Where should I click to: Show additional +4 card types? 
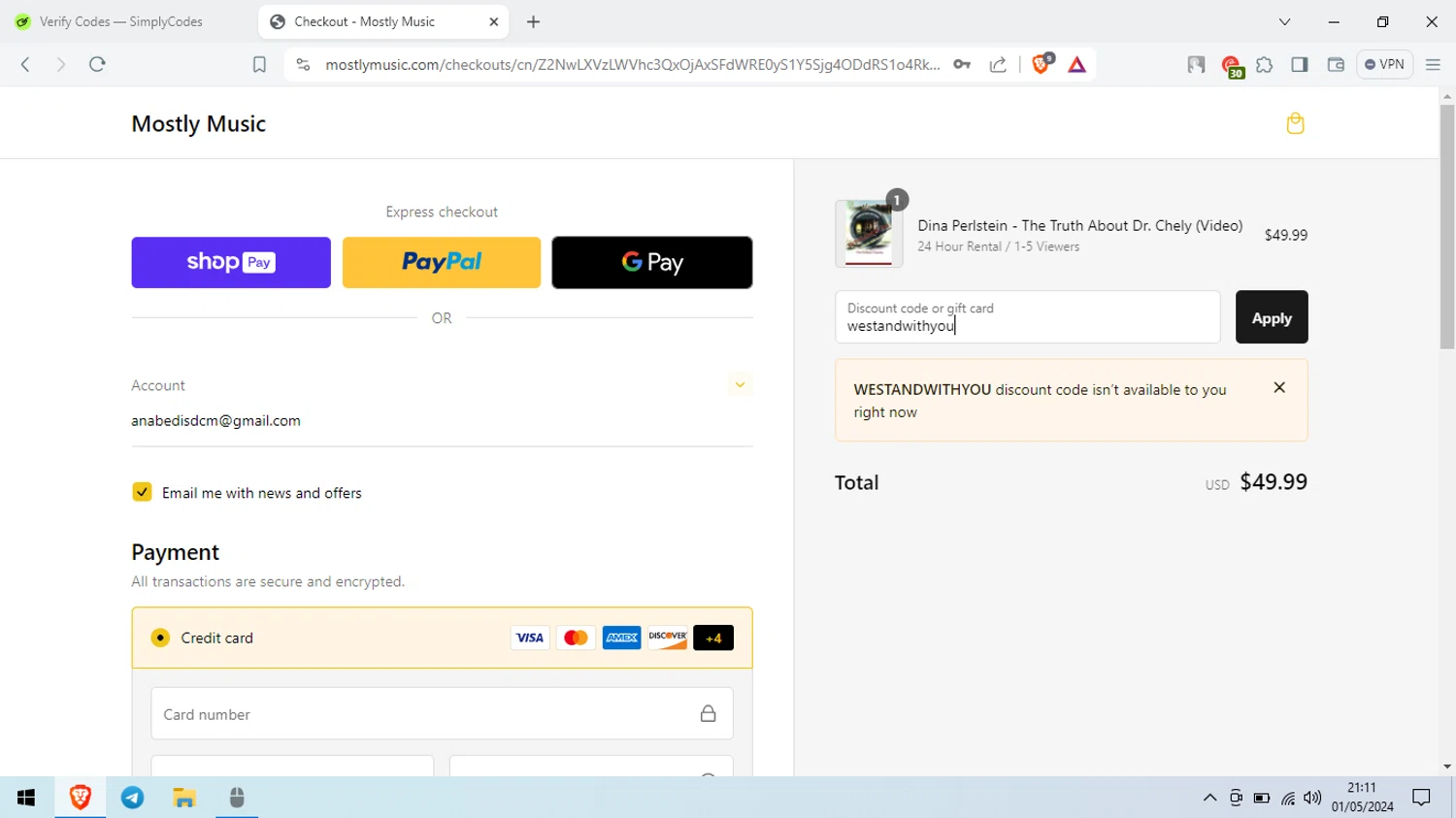[713, 638]
